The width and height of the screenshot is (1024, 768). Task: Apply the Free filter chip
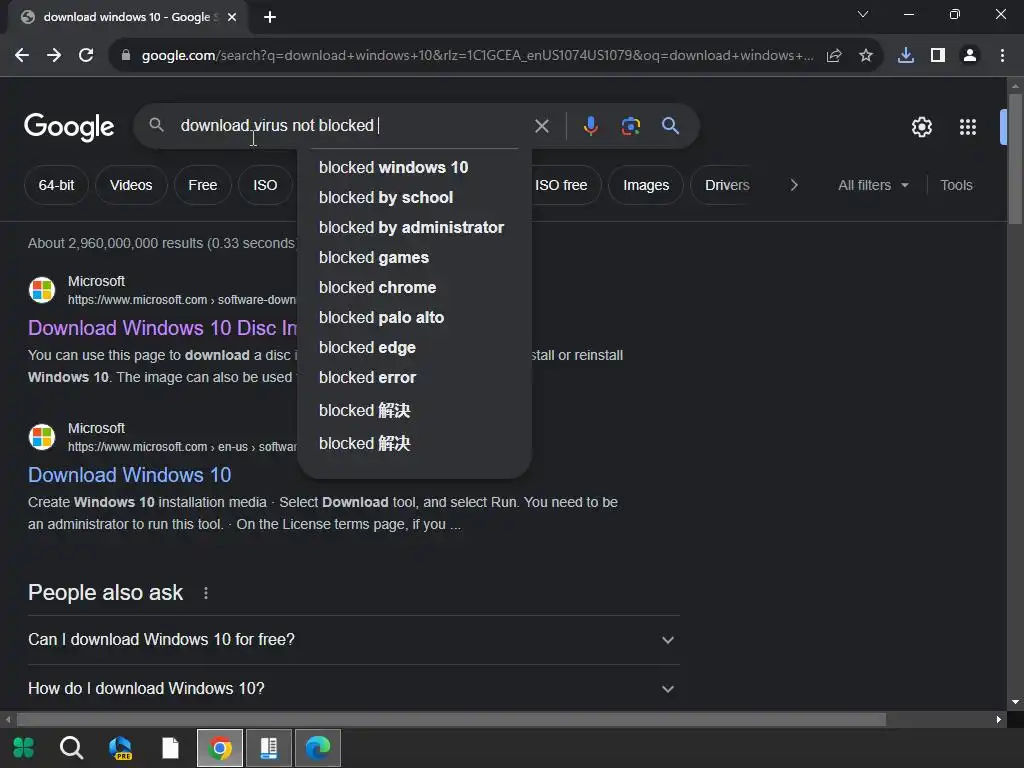pos(202,185)
